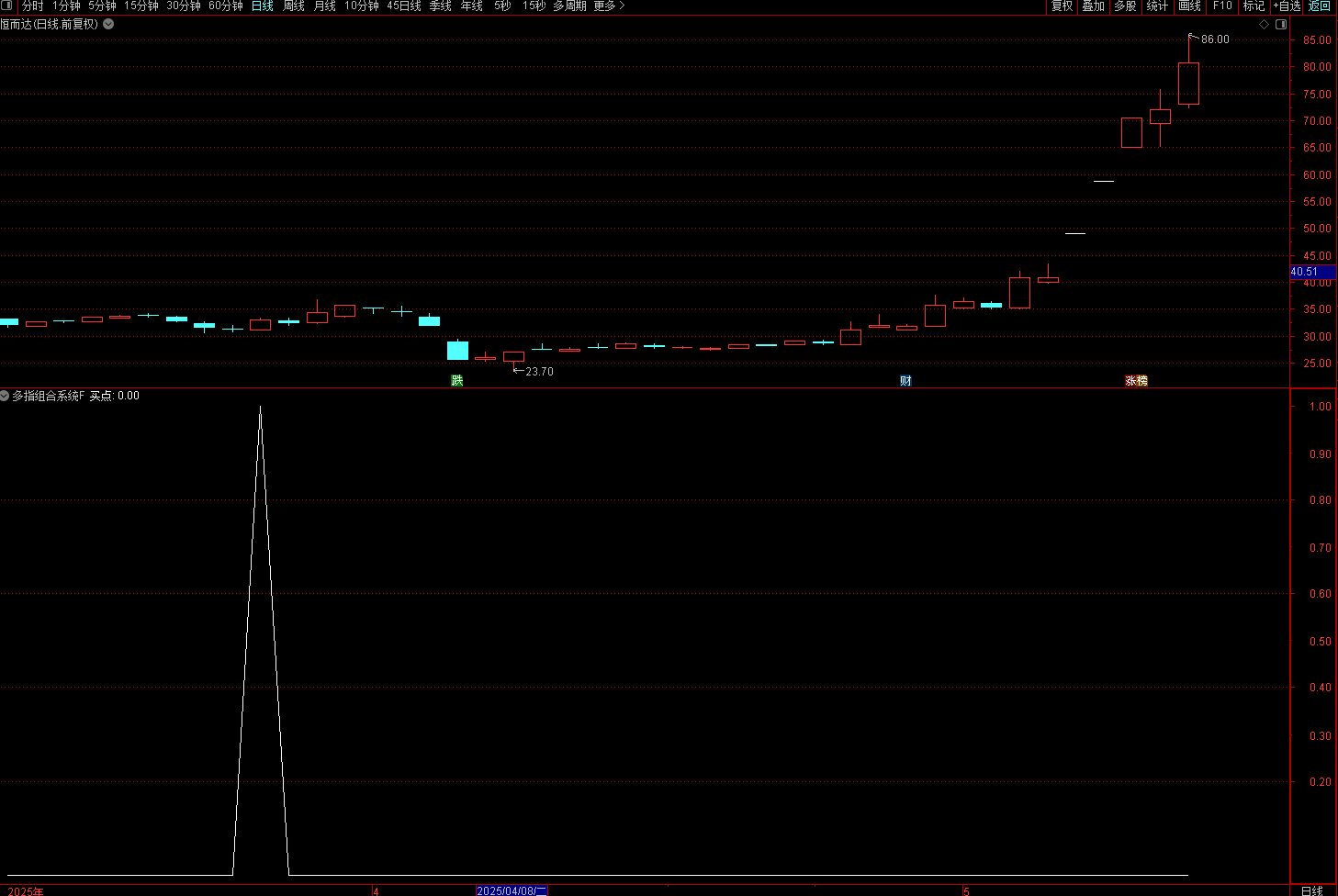Select the 5分钟 period tab
Viewport: 1338px width, 896px height.
[x=103, y=6]
